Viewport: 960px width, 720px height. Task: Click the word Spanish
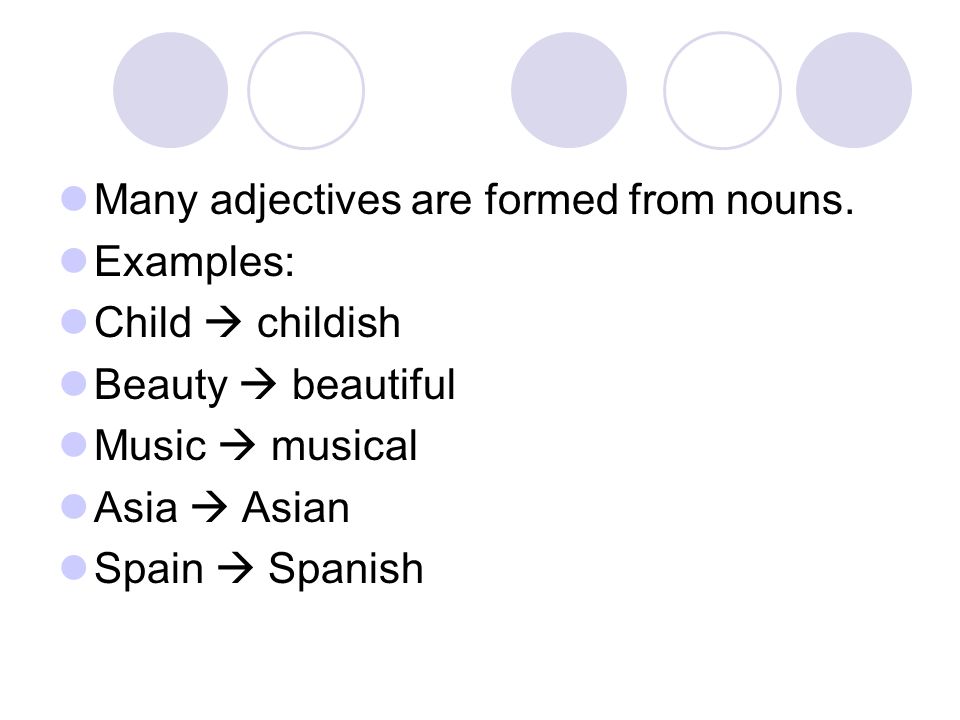(x=346, y=570)
